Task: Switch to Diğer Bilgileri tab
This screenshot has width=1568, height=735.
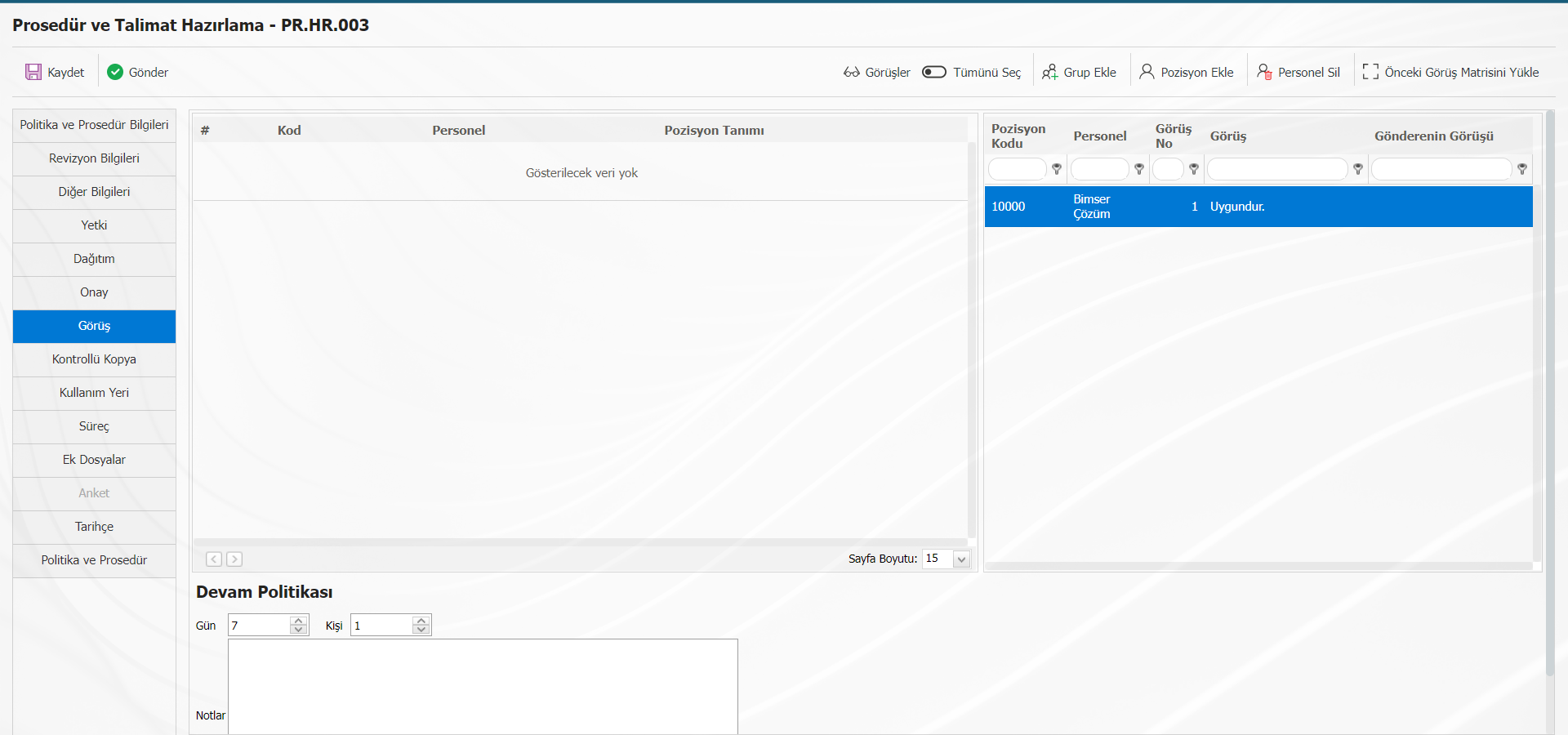Action: pos(94,192)
